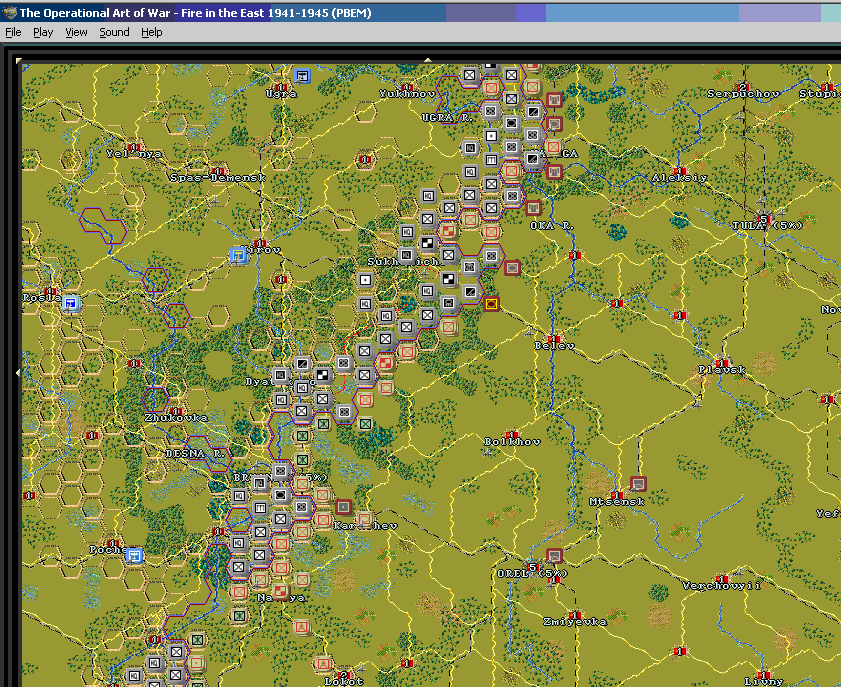Select the Soviet figure-symbol unit below Navlya

point(302,627)
